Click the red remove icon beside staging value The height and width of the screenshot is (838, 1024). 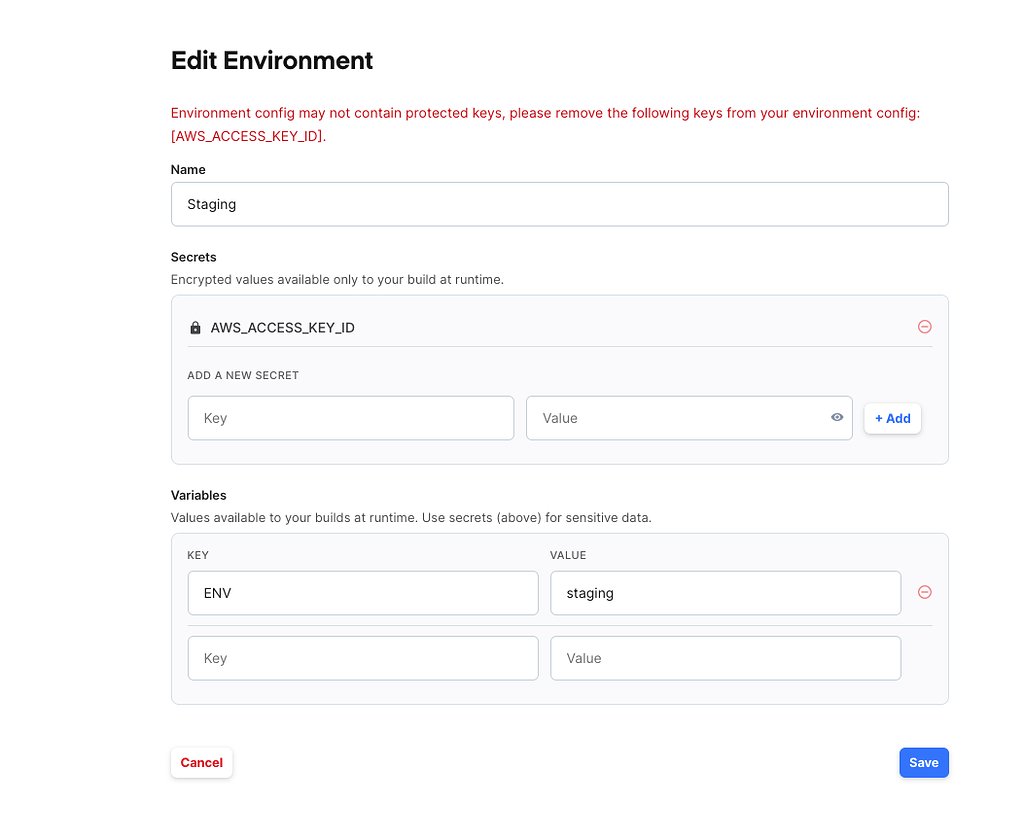[924, 592]
